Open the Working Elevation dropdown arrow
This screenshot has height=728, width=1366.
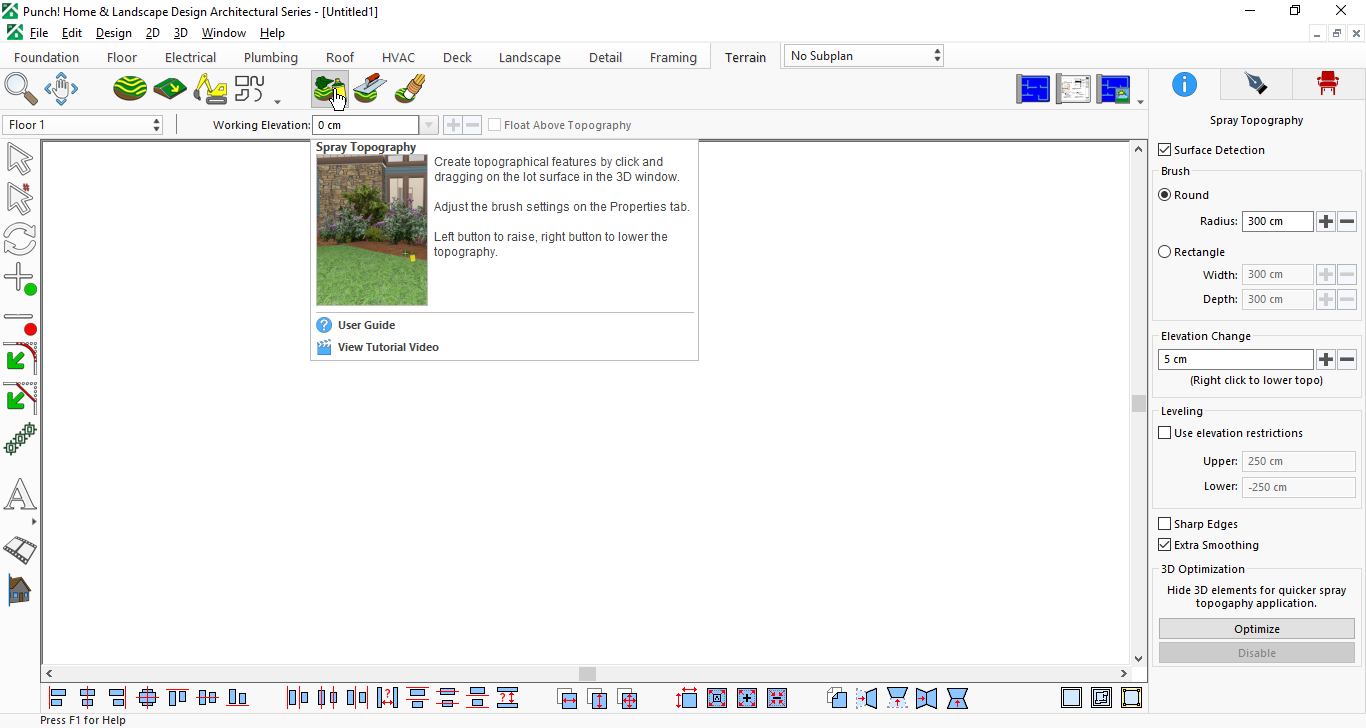(x=429, y=125)
